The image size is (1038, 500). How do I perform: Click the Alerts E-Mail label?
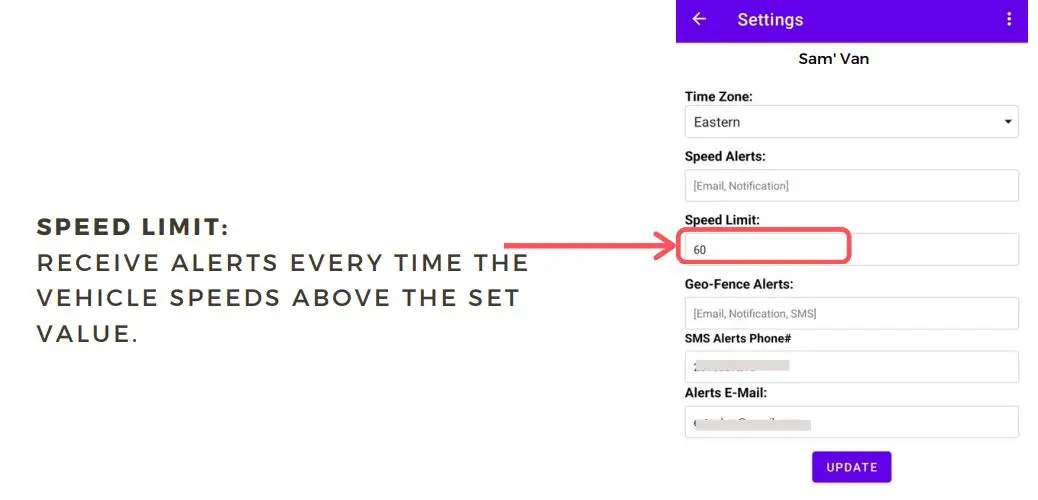pos(725,393)
